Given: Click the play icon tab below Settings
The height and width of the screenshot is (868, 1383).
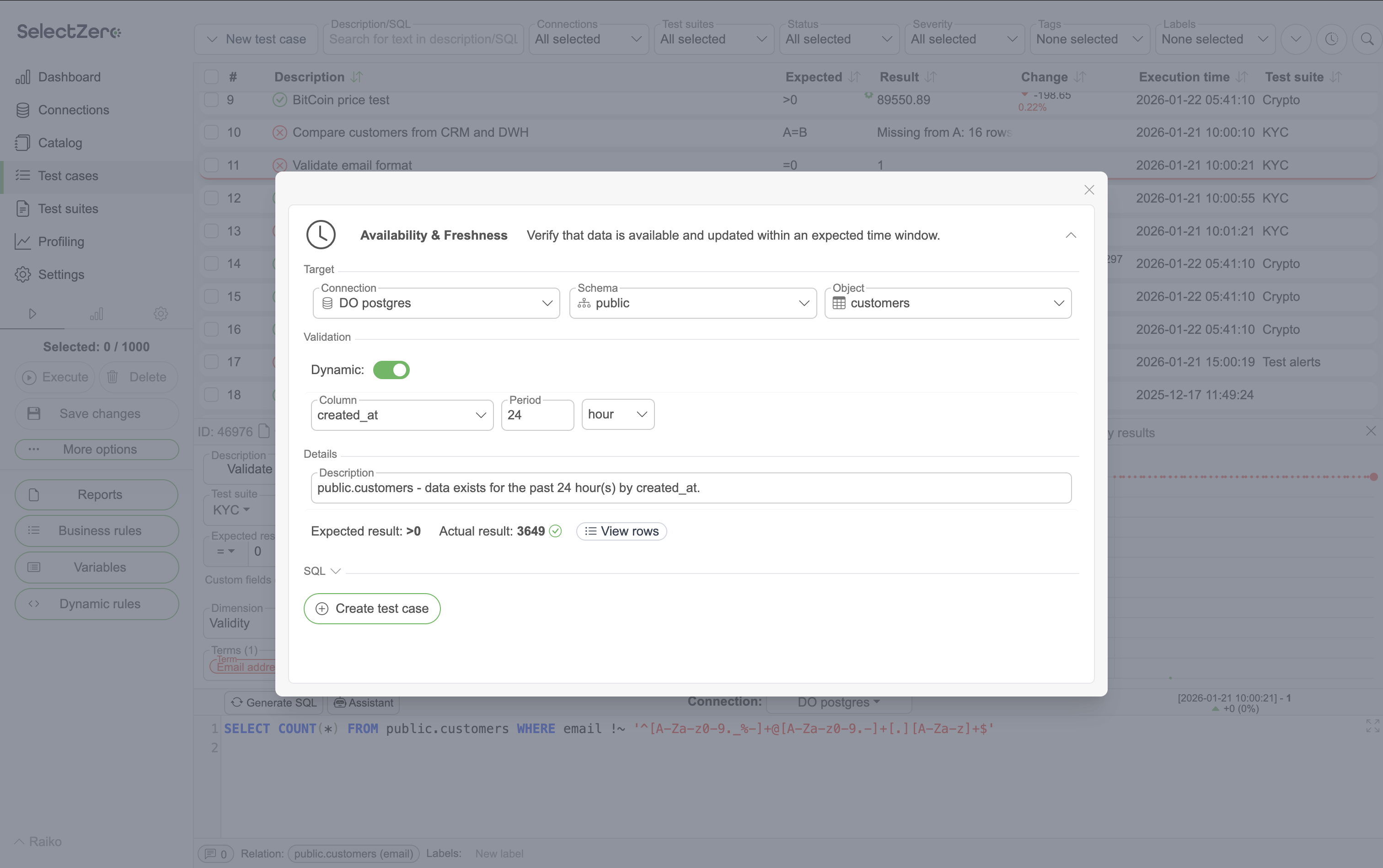Looking at the screenshot, I should 32,313.
